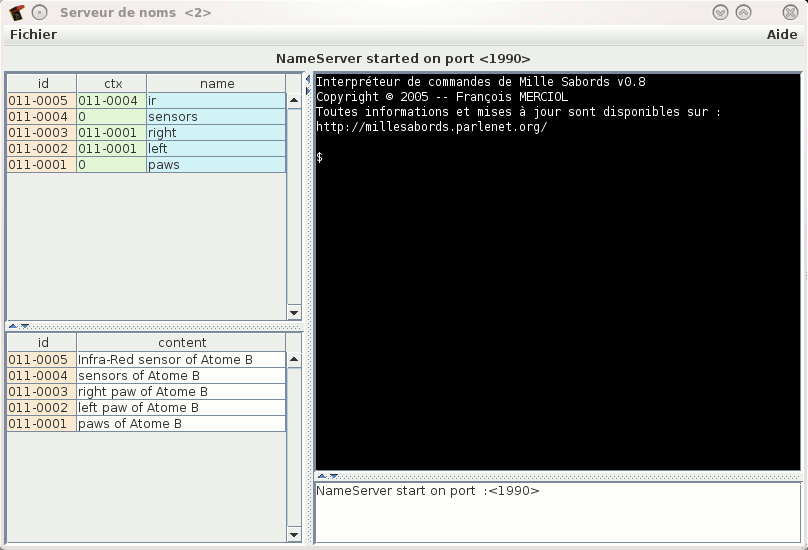
Task: Select the 'sensors' name cell
Action: [x=216, y=116]
